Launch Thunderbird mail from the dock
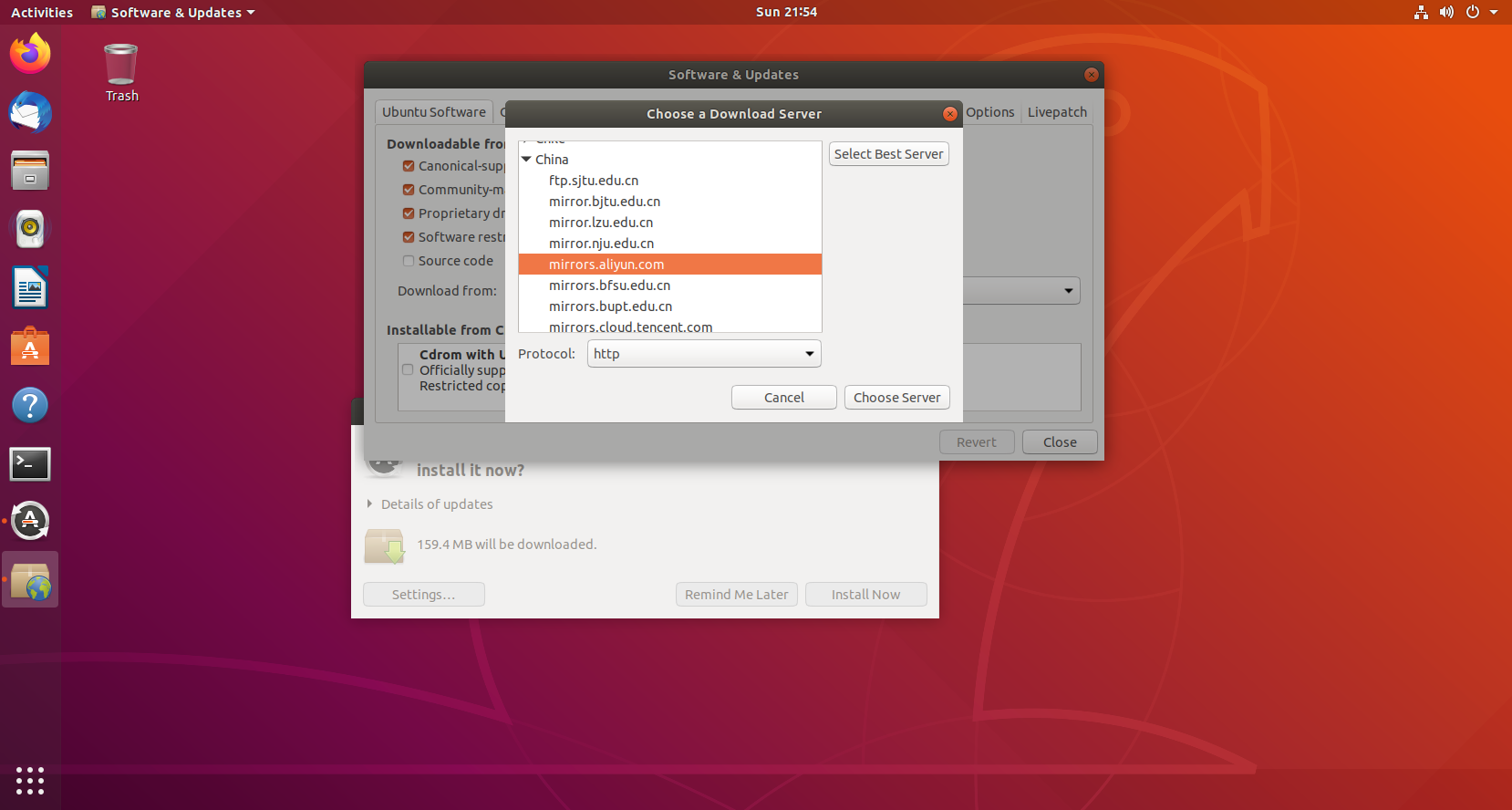Image resolution: width=1512 pixels, height=810 pixels. click(30, 112)
